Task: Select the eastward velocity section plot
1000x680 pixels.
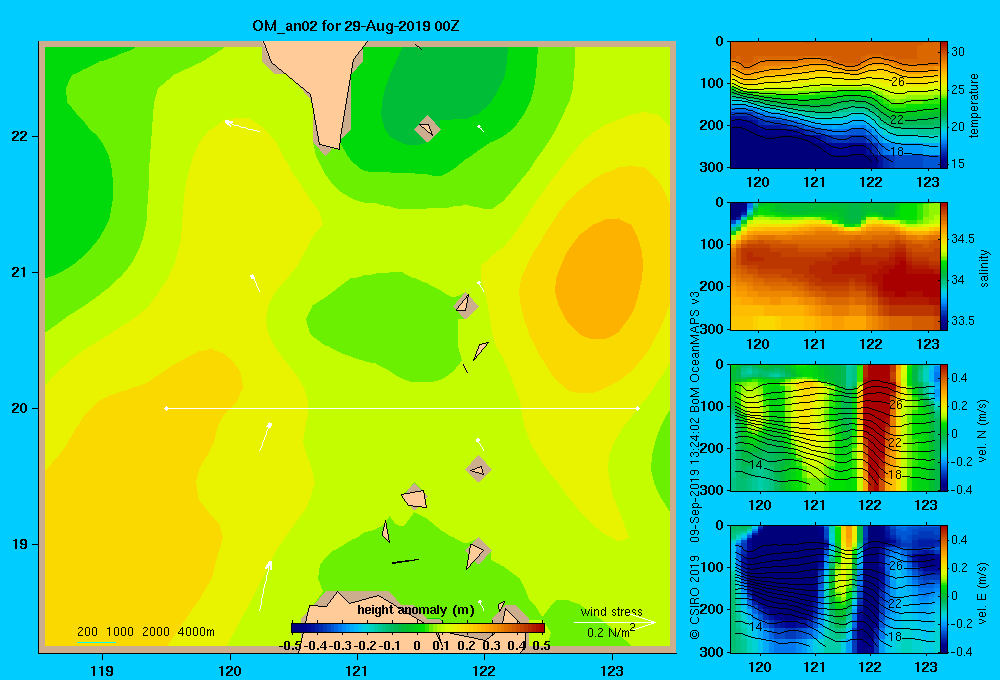Action: click(x=834, y=589)
